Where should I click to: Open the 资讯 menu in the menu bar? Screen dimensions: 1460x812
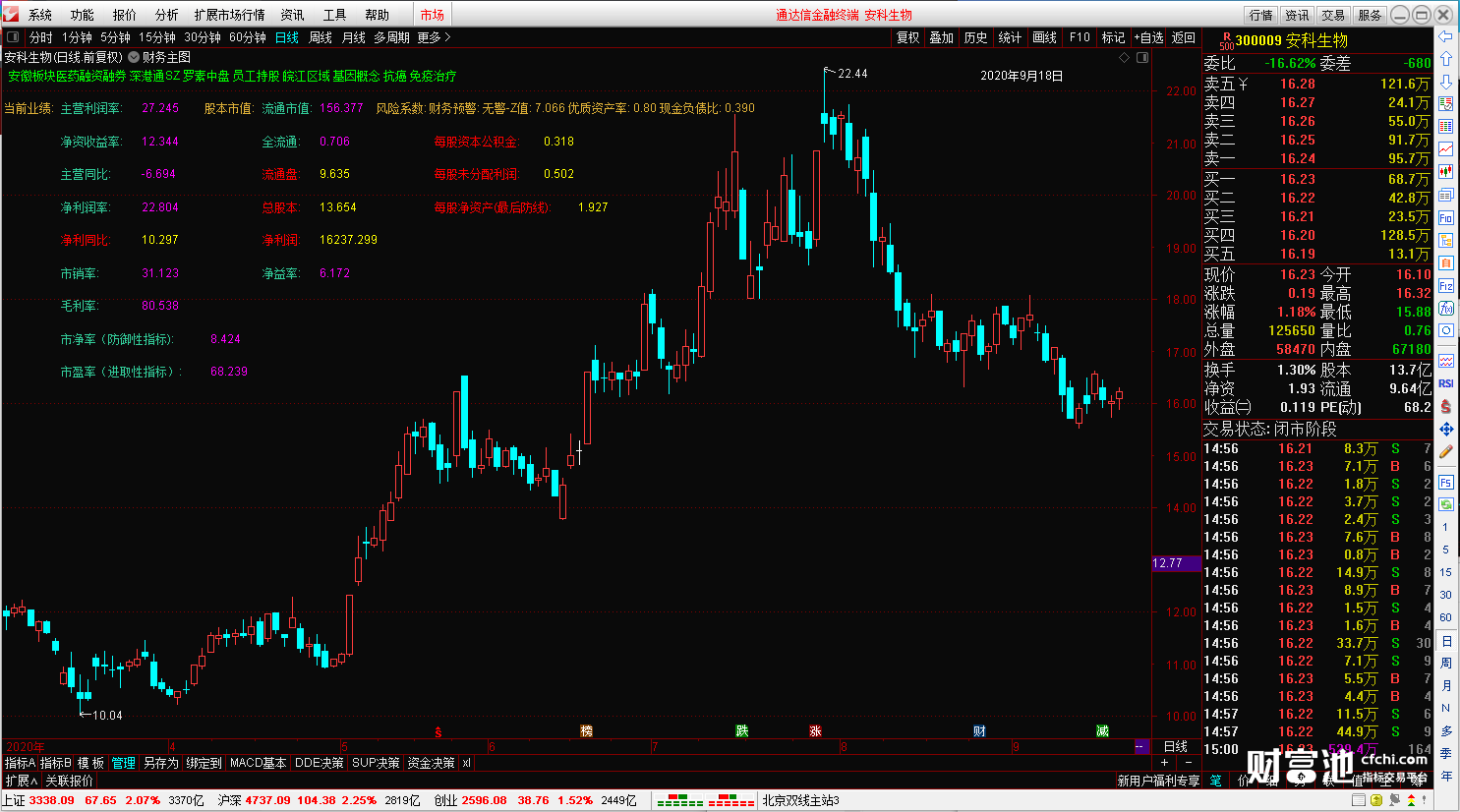pos(293,15)
